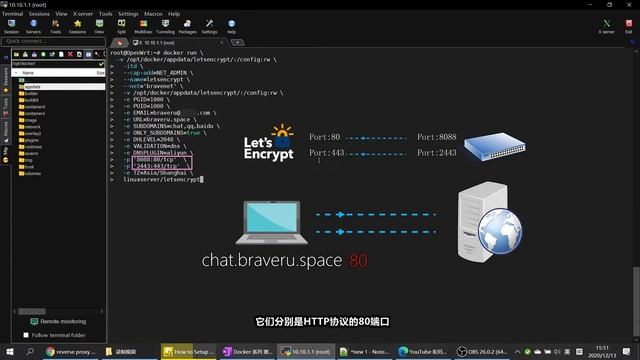Click the SFTP new file icon

pyautogui.click(x=61, y=54)
